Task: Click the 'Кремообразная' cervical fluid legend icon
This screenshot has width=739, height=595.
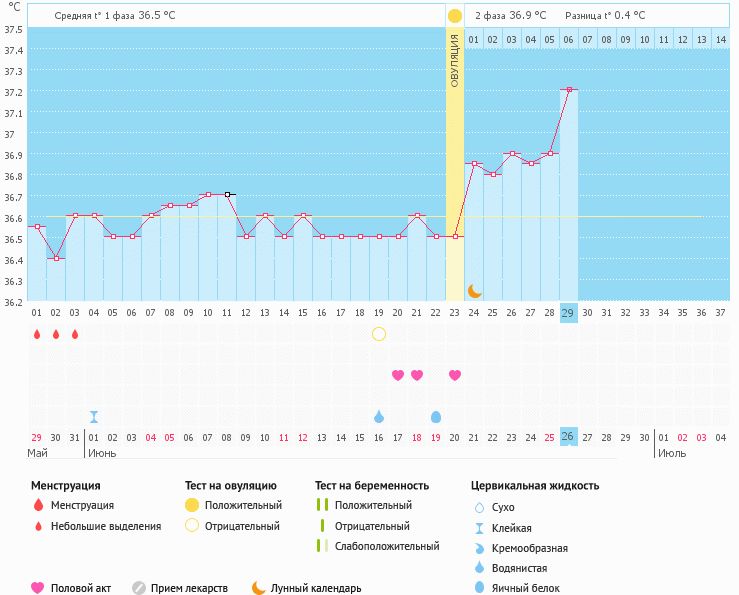Action: pos(479,548)
